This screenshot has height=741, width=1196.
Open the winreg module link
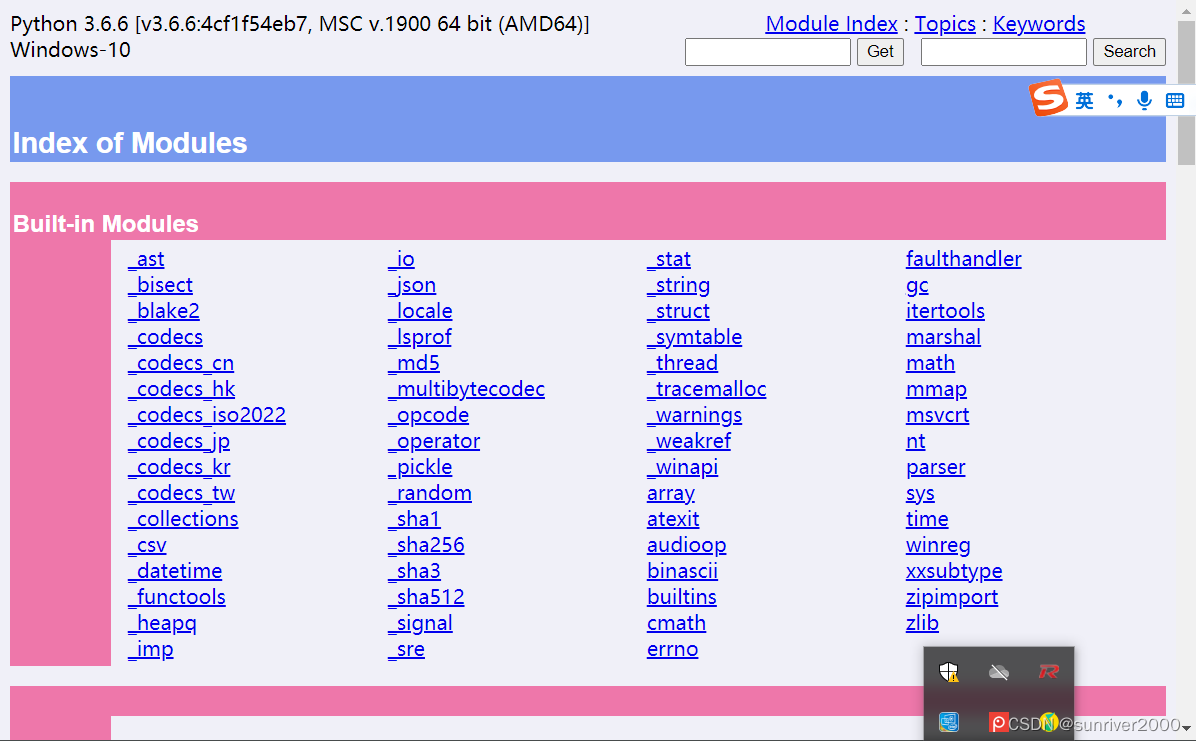pos(938,545)
